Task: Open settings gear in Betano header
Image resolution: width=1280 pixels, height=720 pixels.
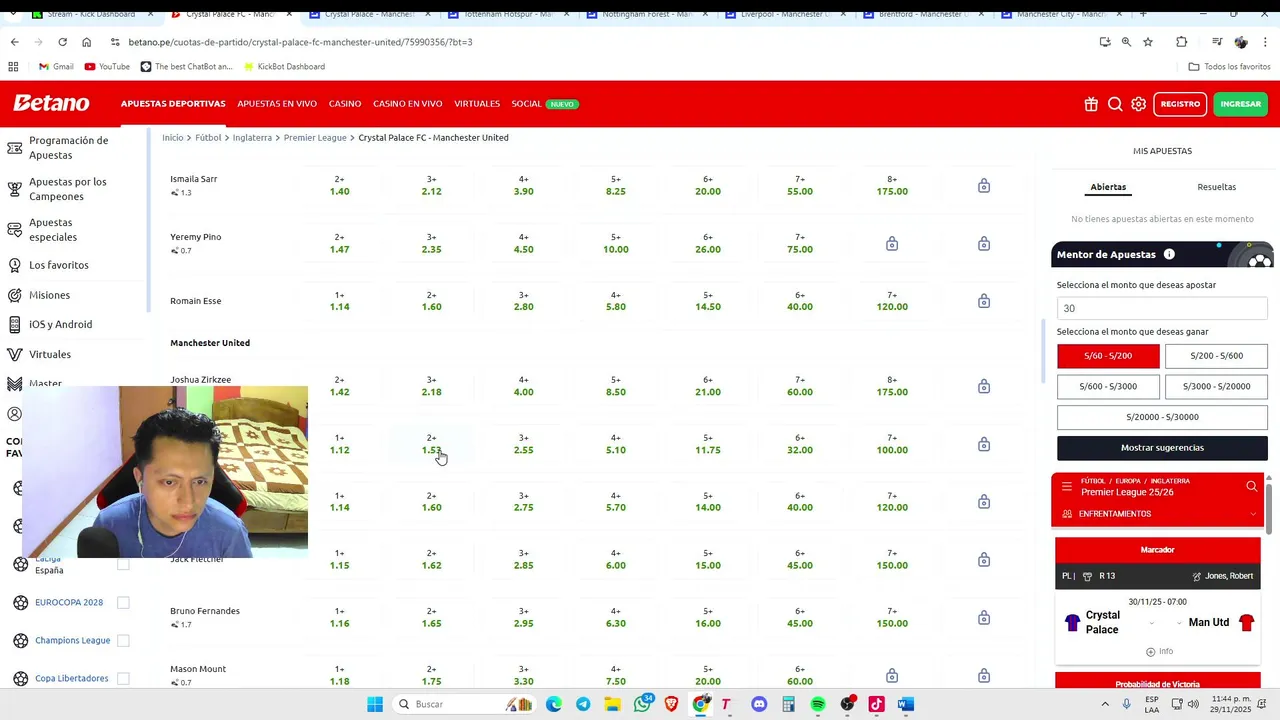Action: coord(1138,104)
